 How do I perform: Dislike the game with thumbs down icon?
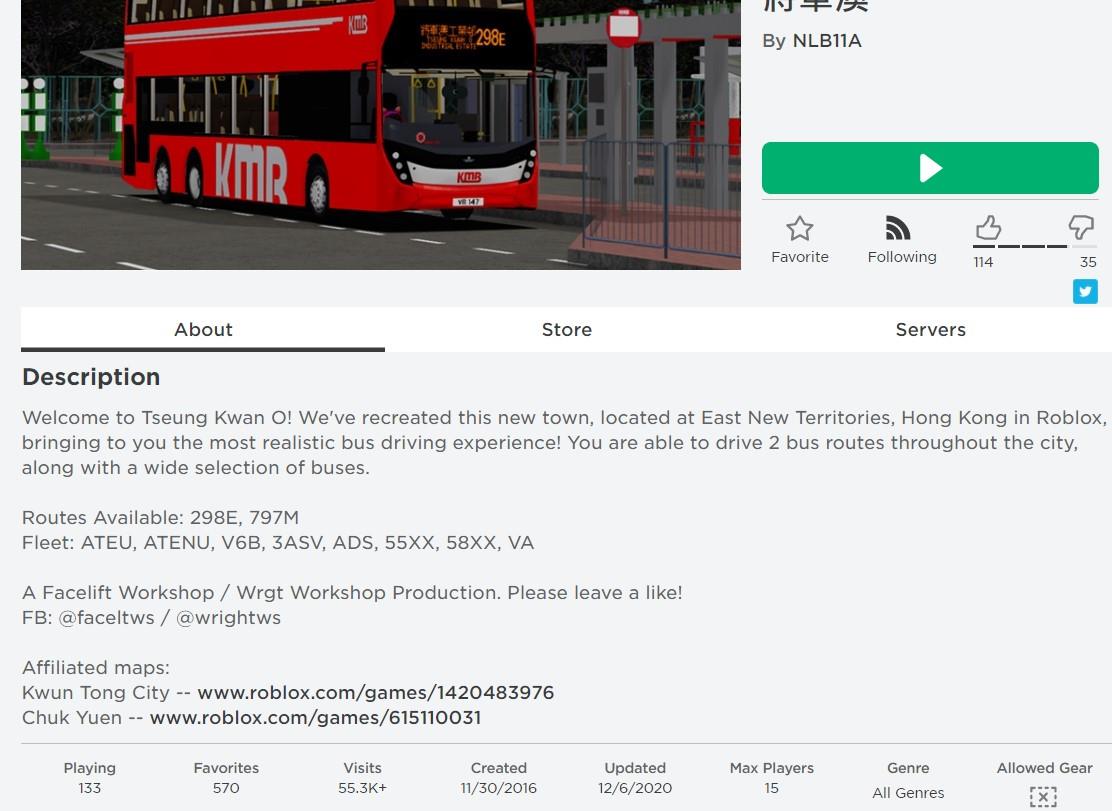(1081, 227)
